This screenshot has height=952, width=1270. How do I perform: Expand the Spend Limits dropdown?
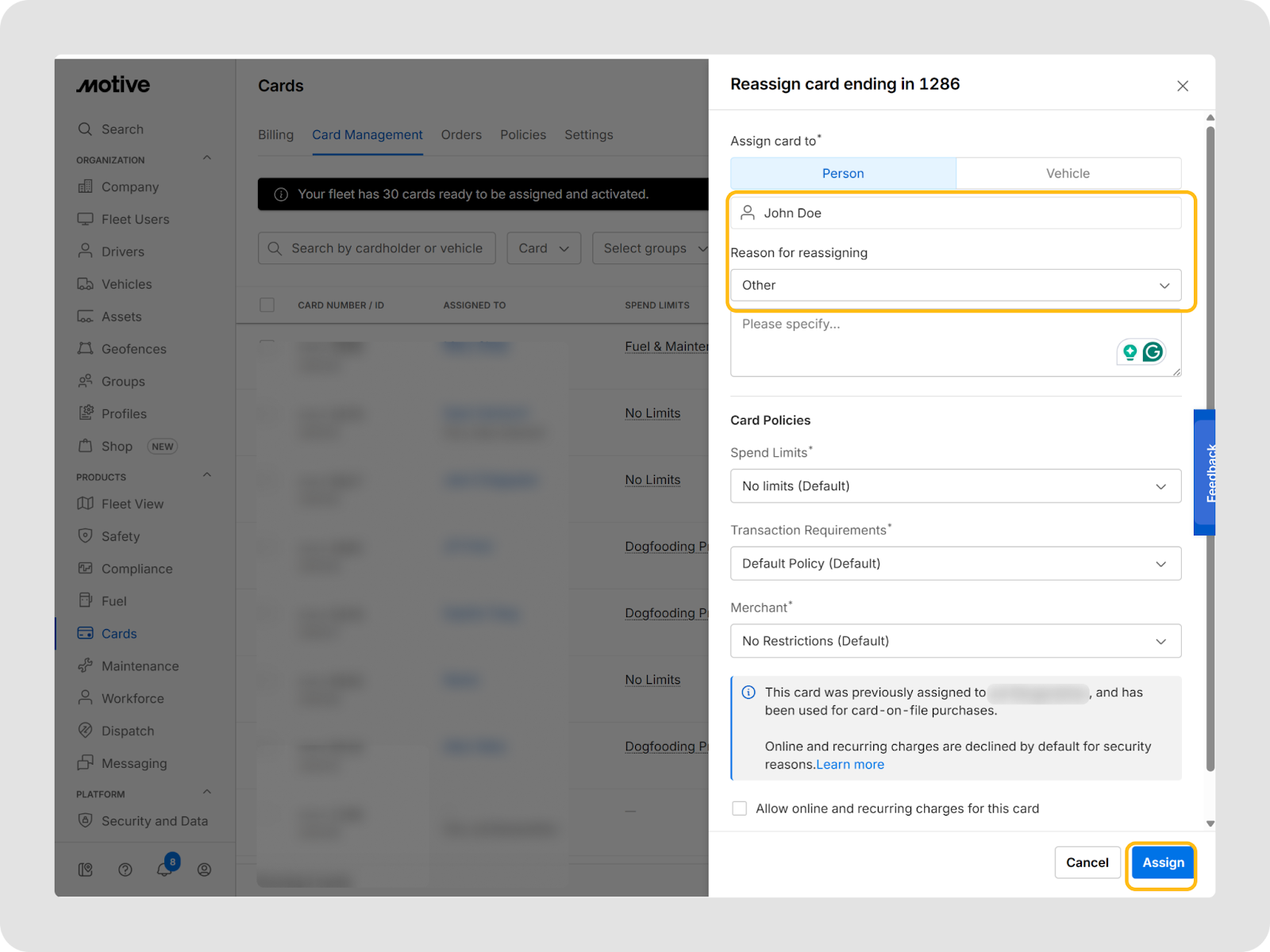(955, 486)
